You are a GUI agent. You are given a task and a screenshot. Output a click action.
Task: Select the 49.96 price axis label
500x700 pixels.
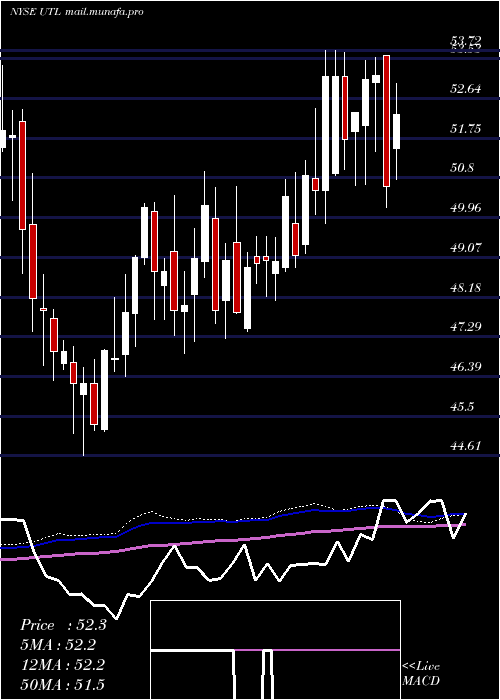tap(466, 208)
